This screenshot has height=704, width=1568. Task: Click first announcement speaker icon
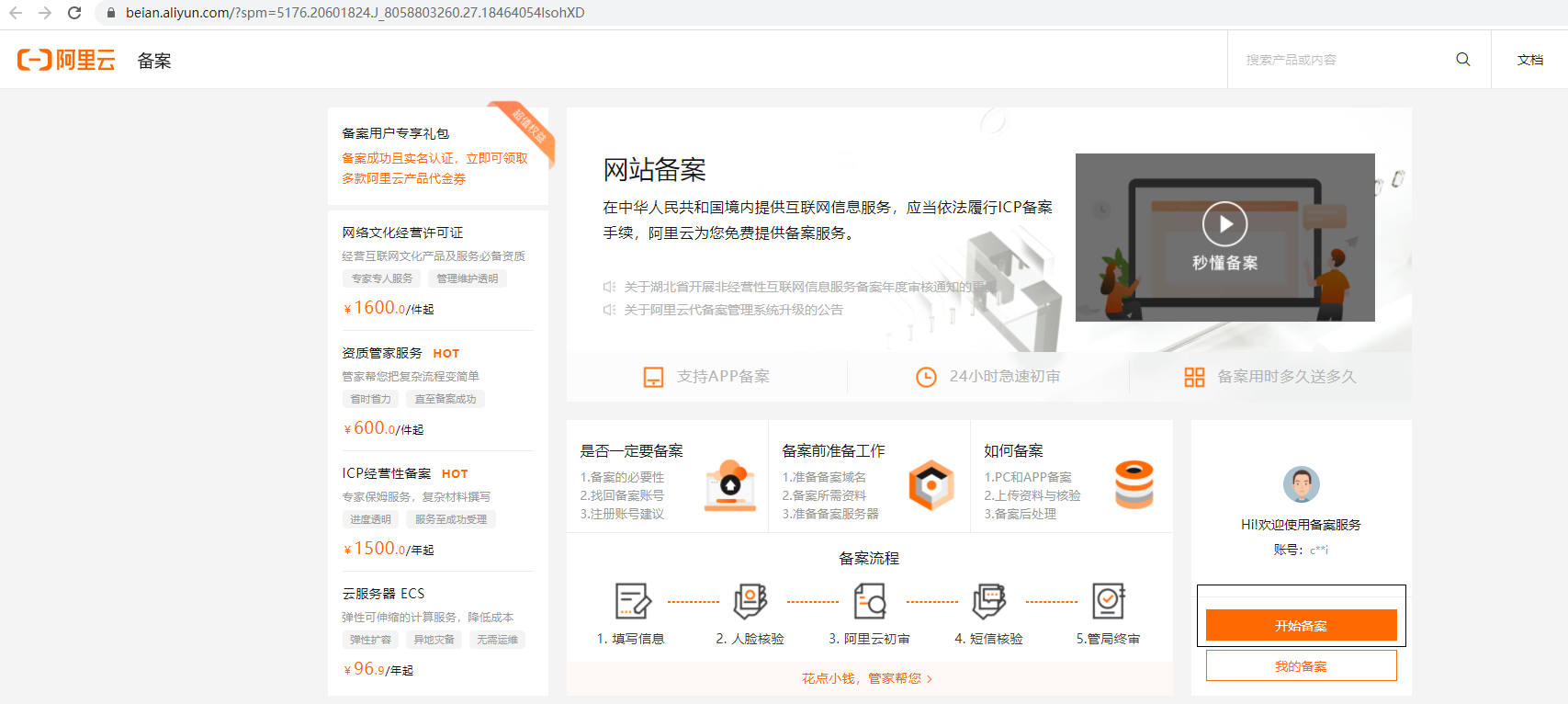click(609, 287)
